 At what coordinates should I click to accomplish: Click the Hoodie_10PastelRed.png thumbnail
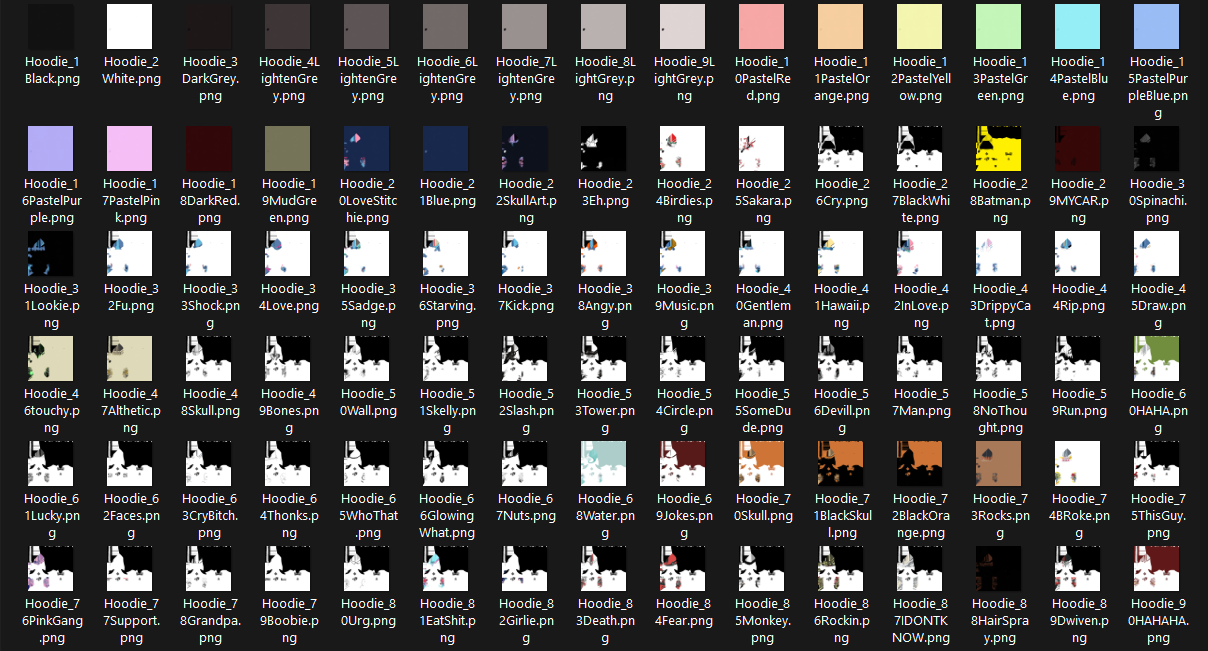759,27
